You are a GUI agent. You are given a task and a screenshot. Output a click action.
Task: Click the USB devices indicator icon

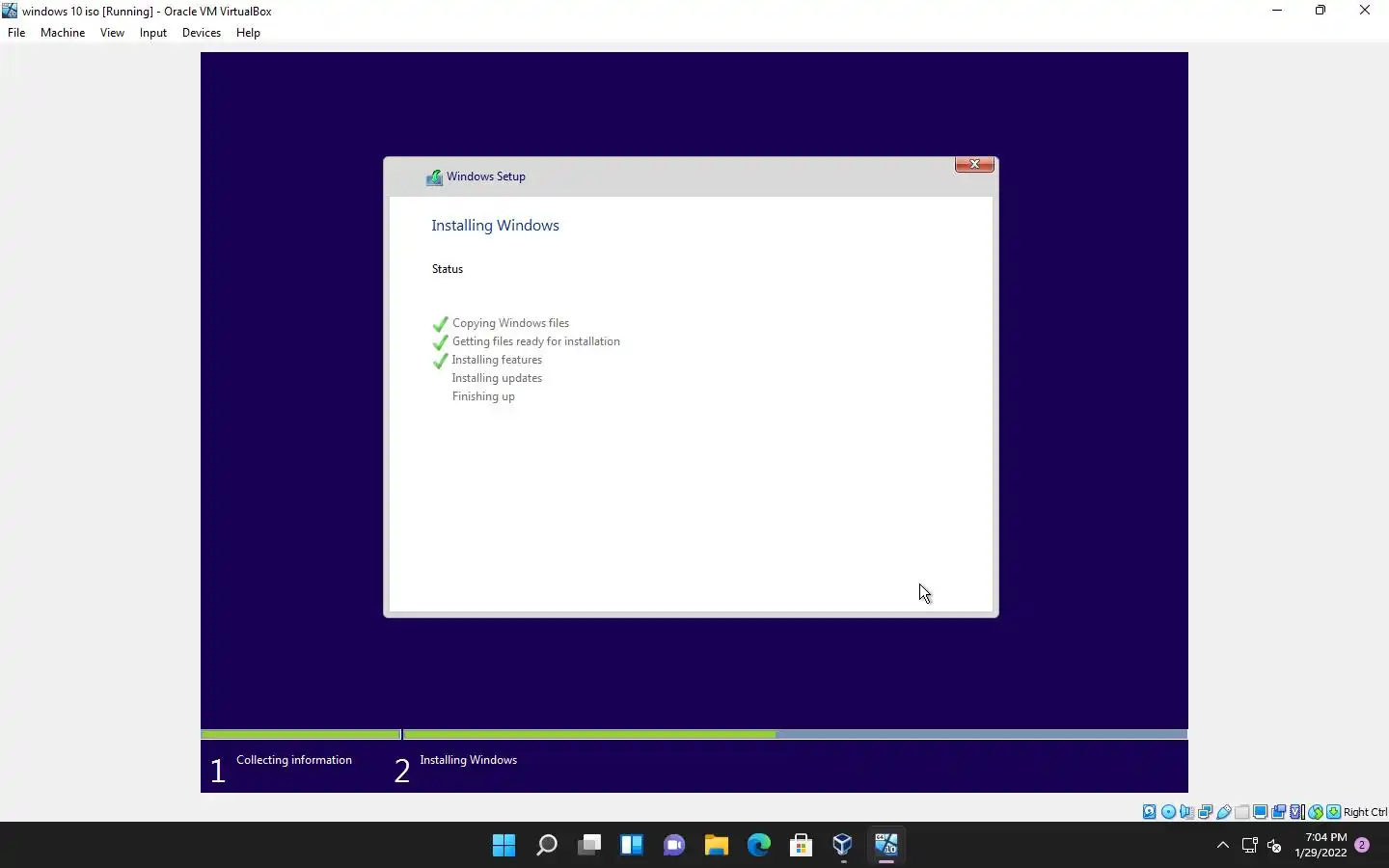point(1223,812)
